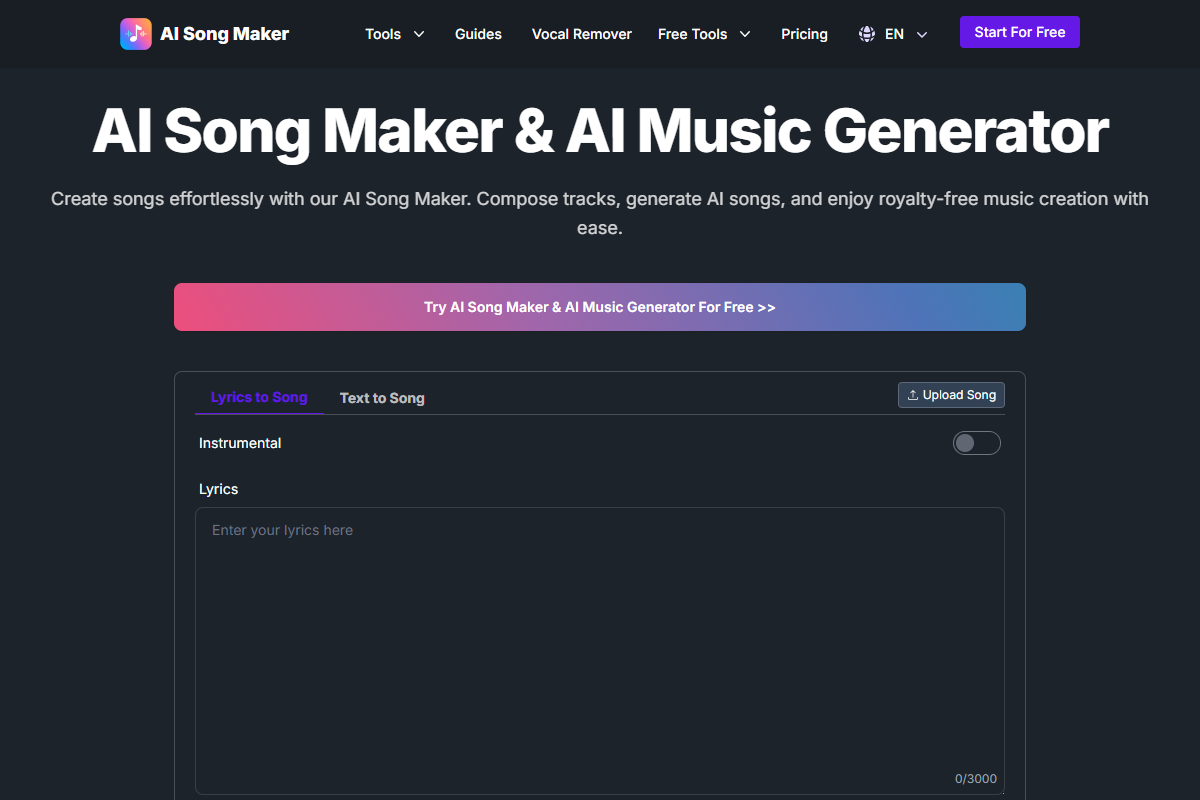Open the Tools dropdown chevron
This screenshot has width=1200, height=800.
point(420,34)
